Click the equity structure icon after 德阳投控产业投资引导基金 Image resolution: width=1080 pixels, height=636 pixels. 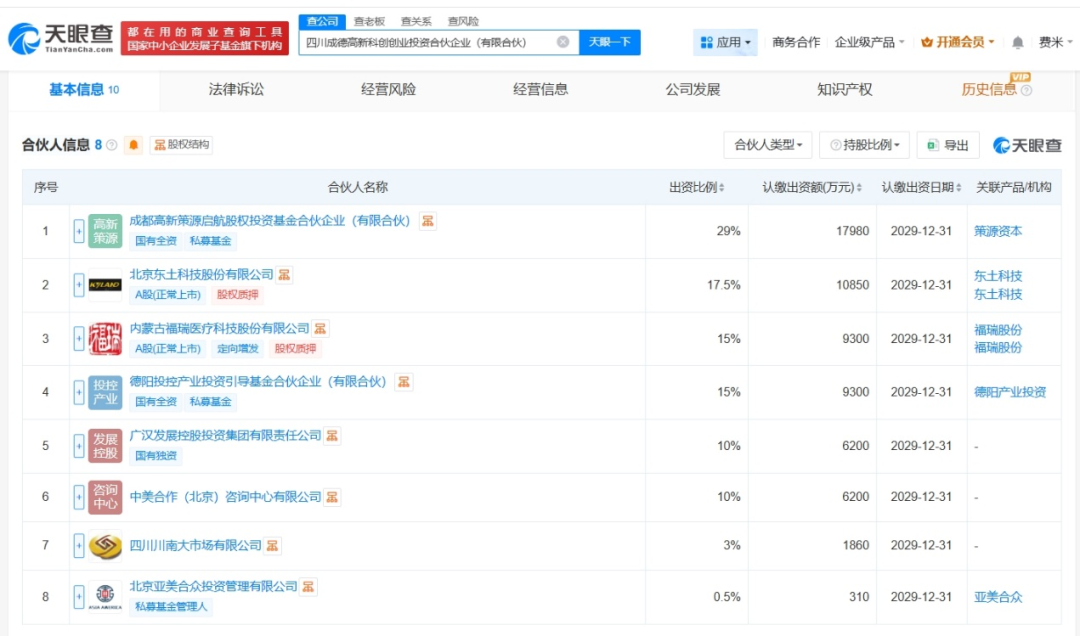click(404, 382)
